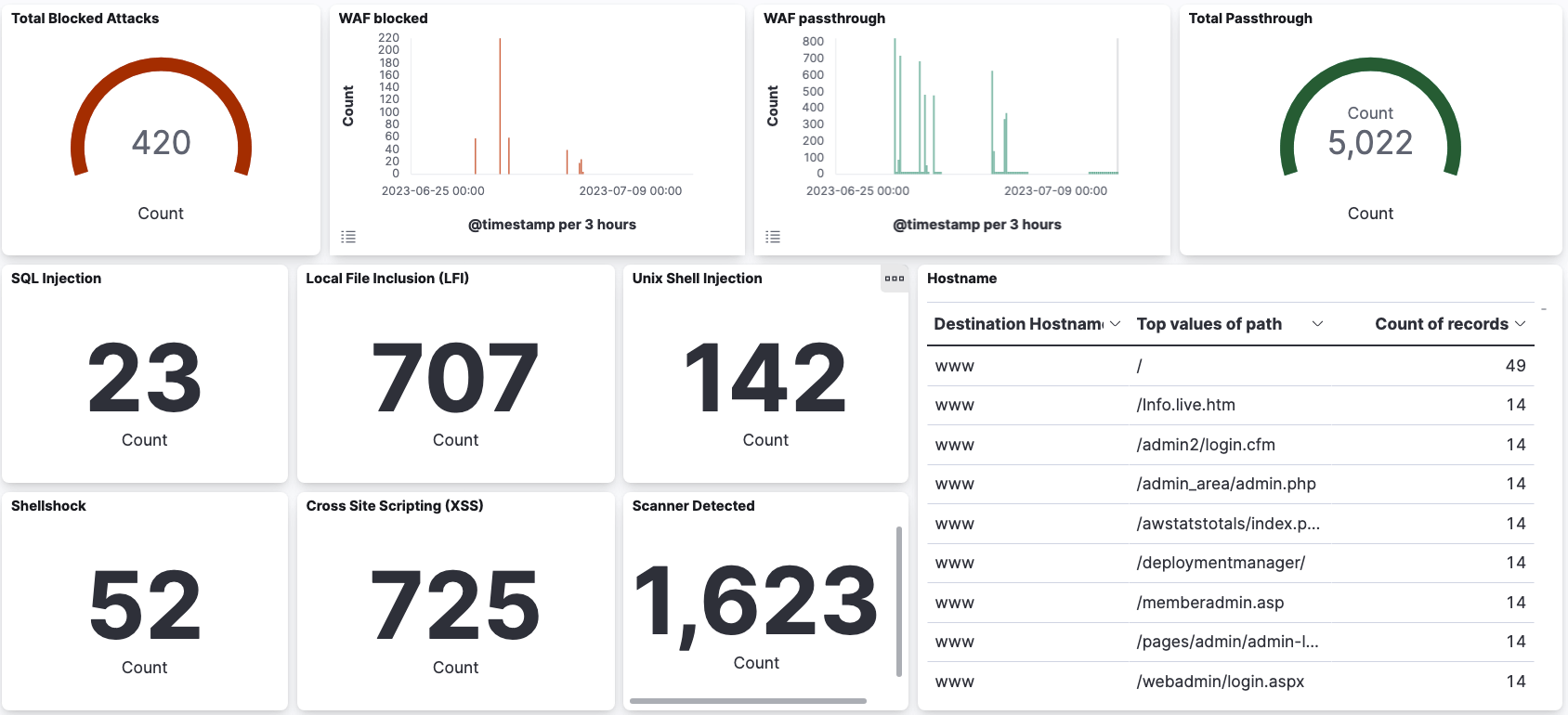Viewport: 1568px width, 715px height.
Task: Click the Destination Hostname column header
Action: point(1018,324)
